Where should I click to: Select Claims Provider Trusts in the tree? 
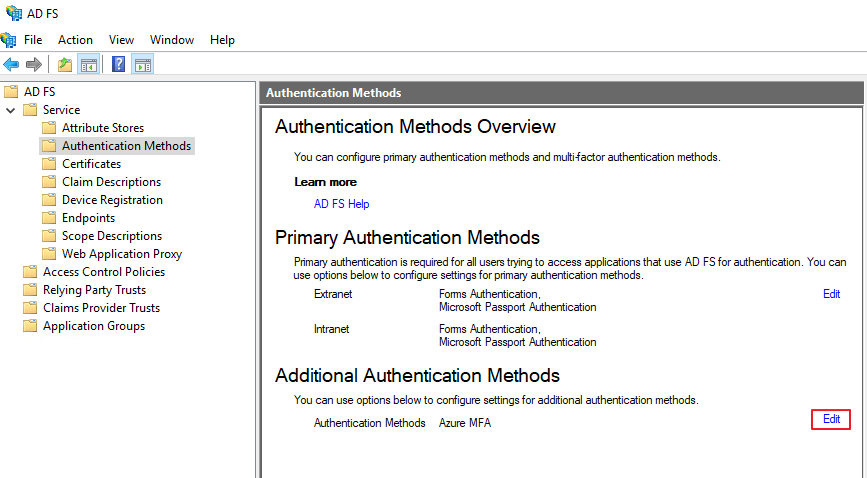coord(101,308)
